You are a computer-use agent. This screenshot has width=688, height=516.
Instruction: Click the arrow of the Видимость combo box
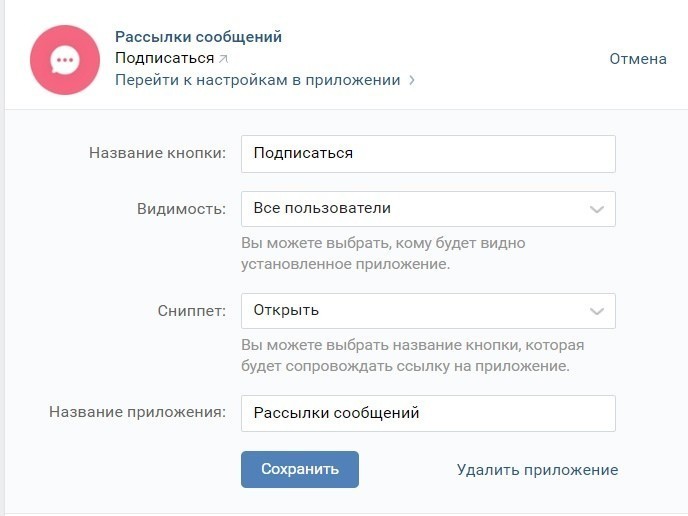(597, 209)
